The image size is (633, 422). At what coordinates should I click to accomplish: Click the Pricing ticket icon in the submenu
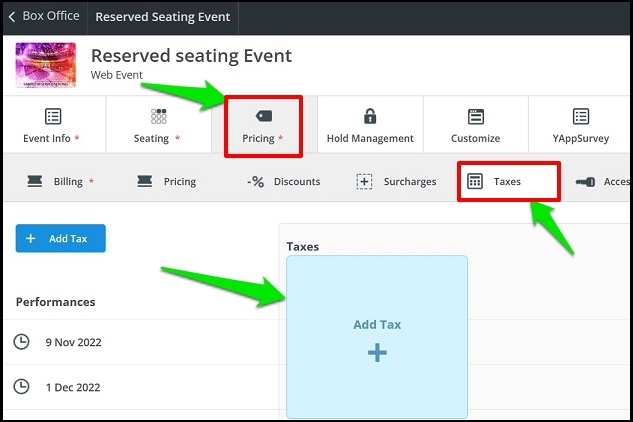pos(145,181)
